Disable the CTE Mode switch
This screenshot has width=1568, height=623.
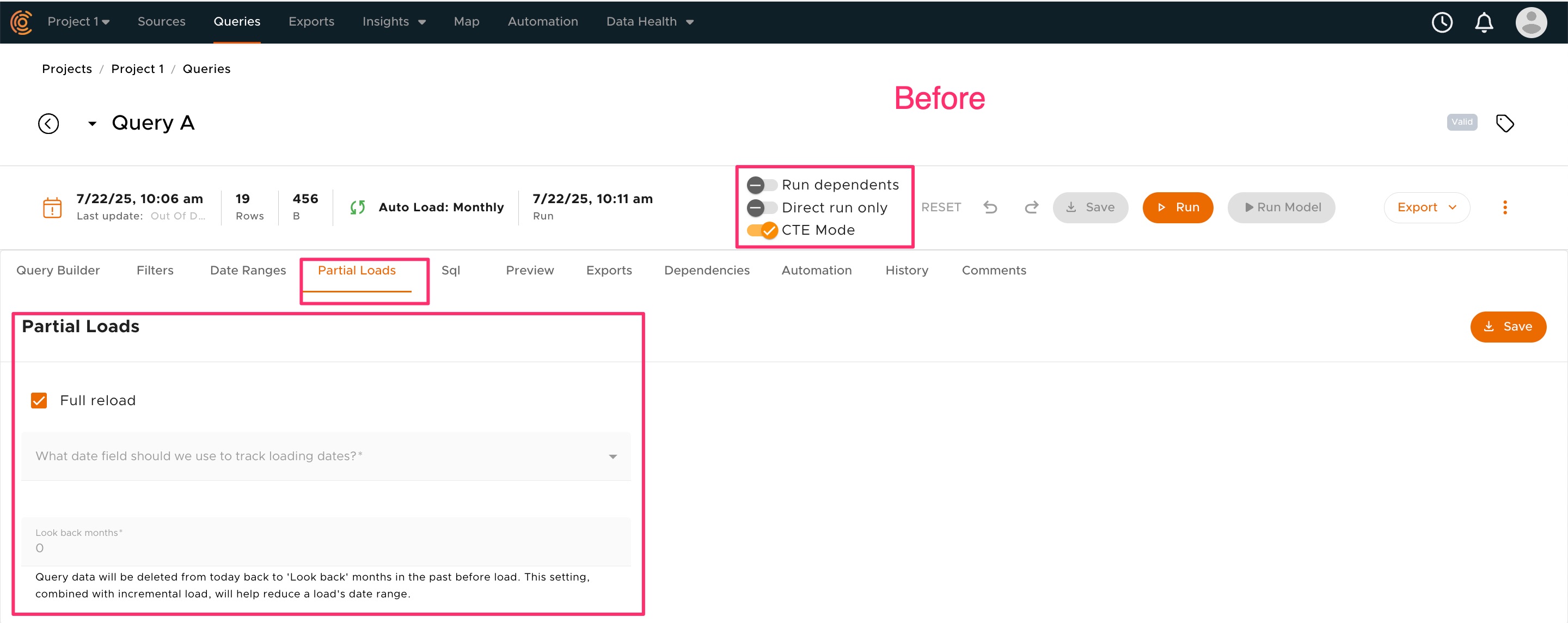(762, 230)
